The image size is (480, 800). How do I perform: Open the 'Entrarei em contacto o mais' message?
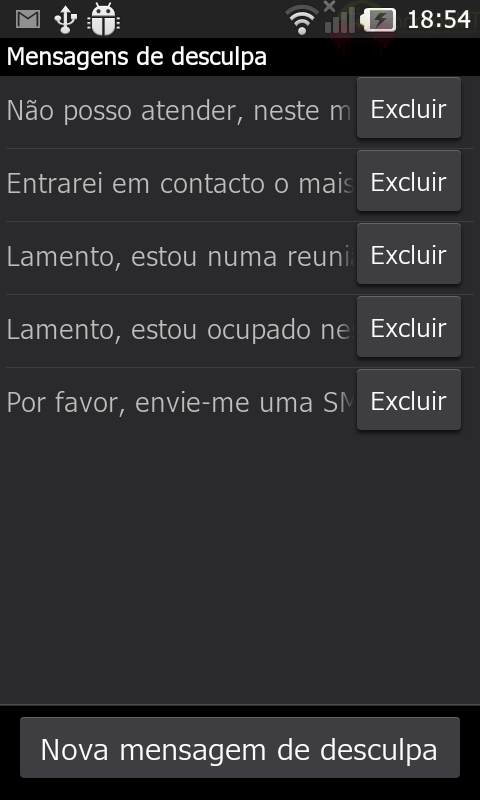point(180,184)
